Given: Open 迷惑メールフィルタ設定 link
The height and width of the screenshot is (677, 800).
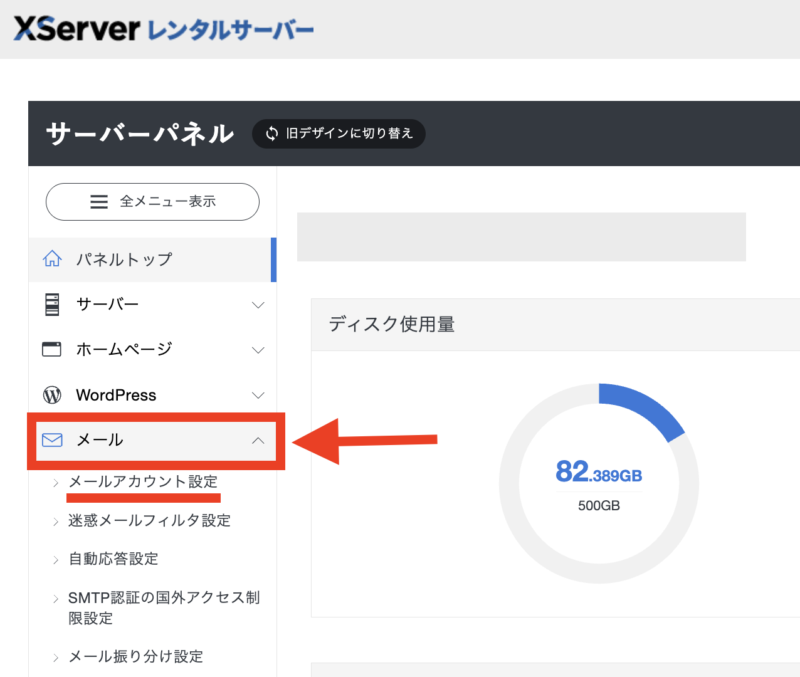Looking at the screenshot, I should pyautogui.click(x=149, y=520).
